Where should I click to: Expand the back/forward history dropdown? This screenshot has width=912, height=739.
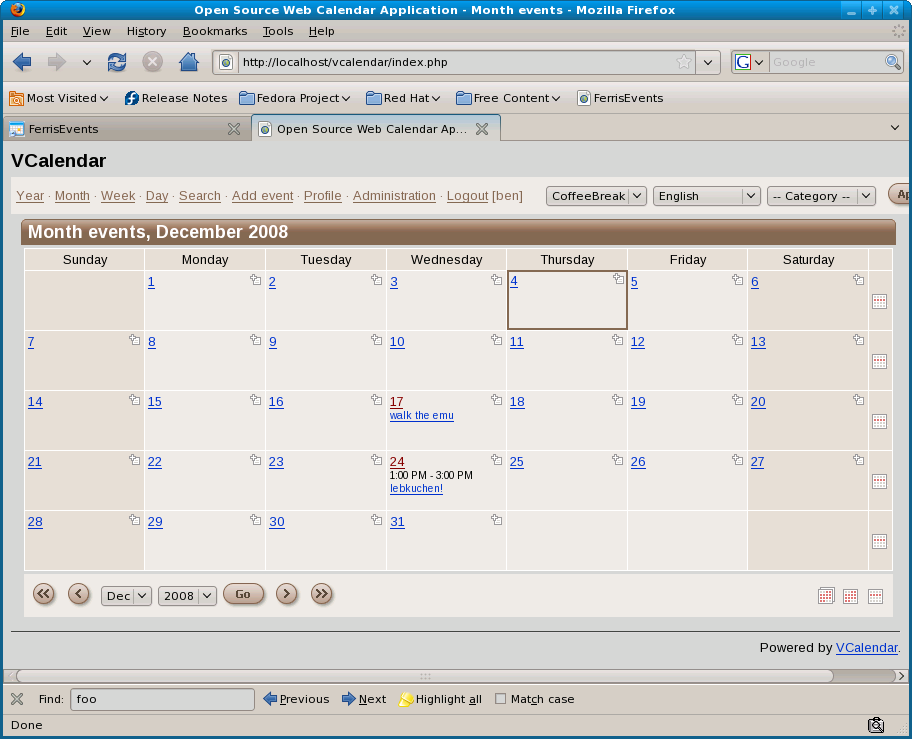click(87, 62)
